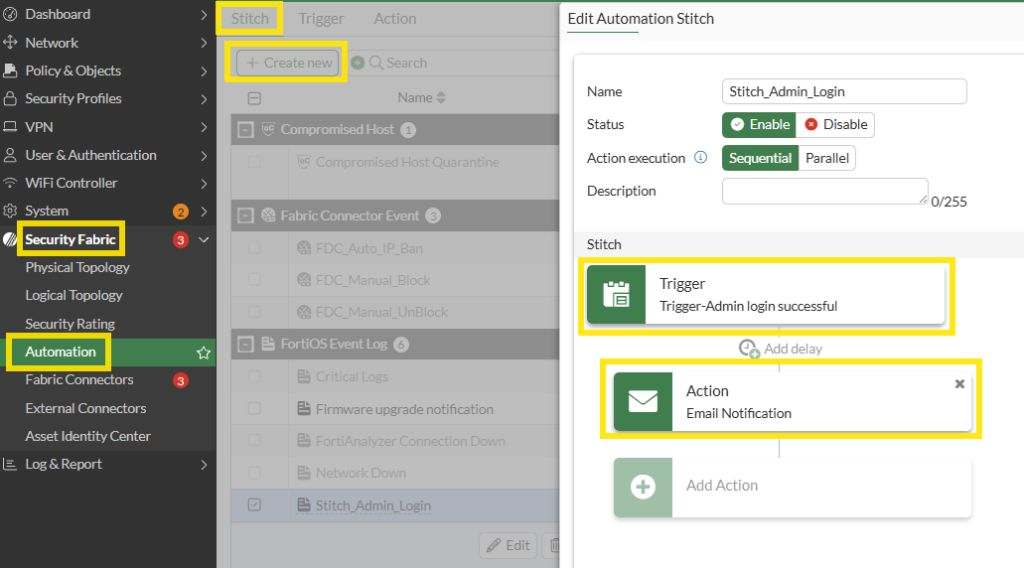Open Asset Identity Center page
The image size is (1024, 568).
(x=88, y=436)
